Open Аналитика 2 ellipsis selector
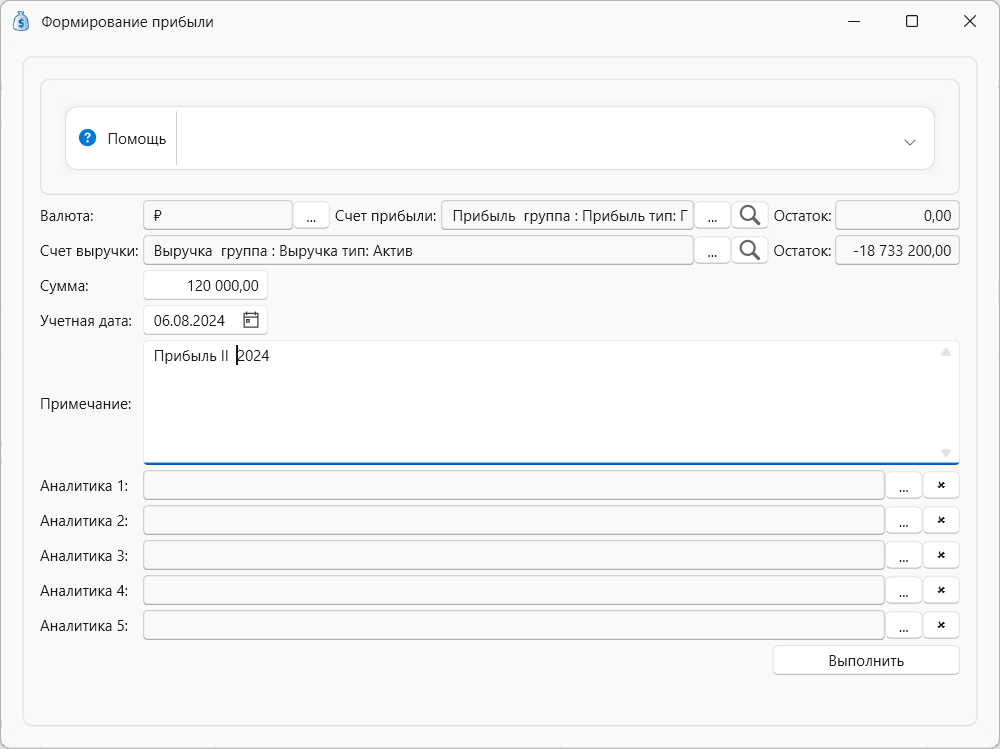This screenshot has height=749, width=1000. coord(904,520)
